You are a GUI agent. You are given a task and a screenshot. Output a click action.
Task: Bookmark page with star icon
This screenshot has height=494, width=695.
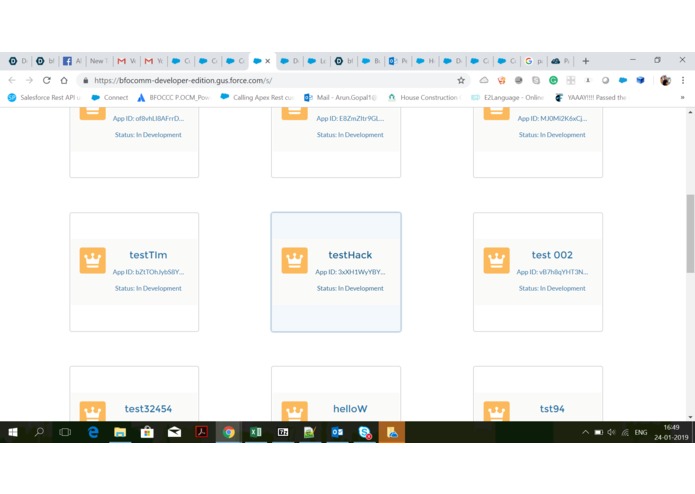[461, 80]
